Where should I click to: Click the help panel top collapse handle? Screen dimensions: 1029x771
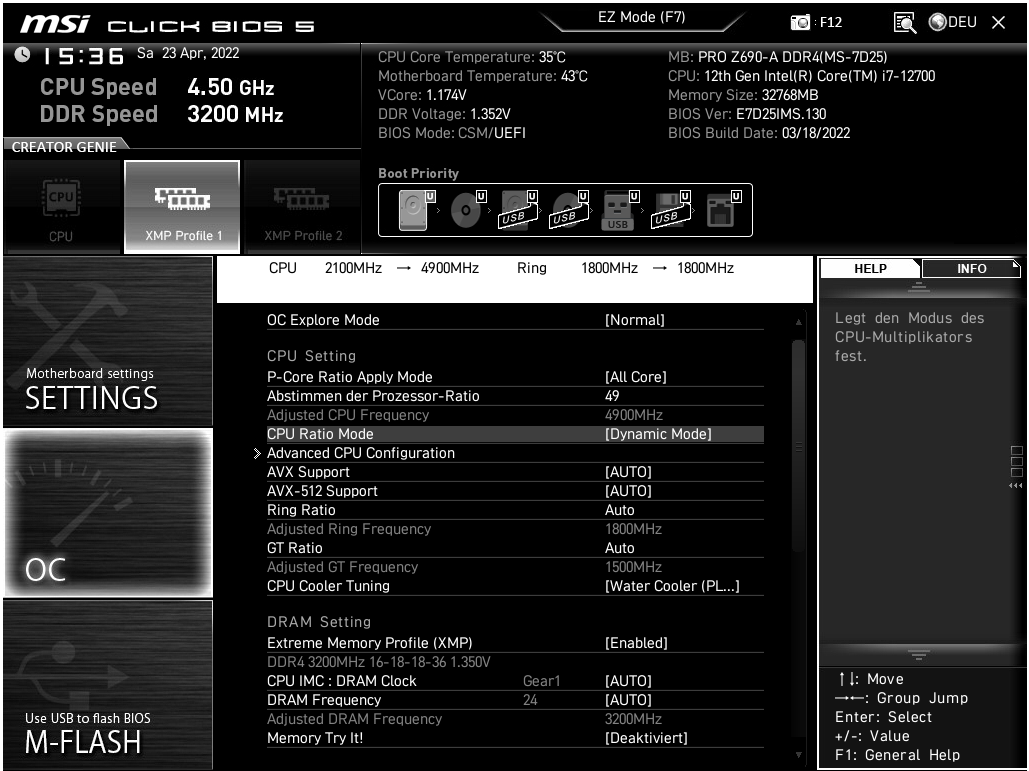[919, 287]
